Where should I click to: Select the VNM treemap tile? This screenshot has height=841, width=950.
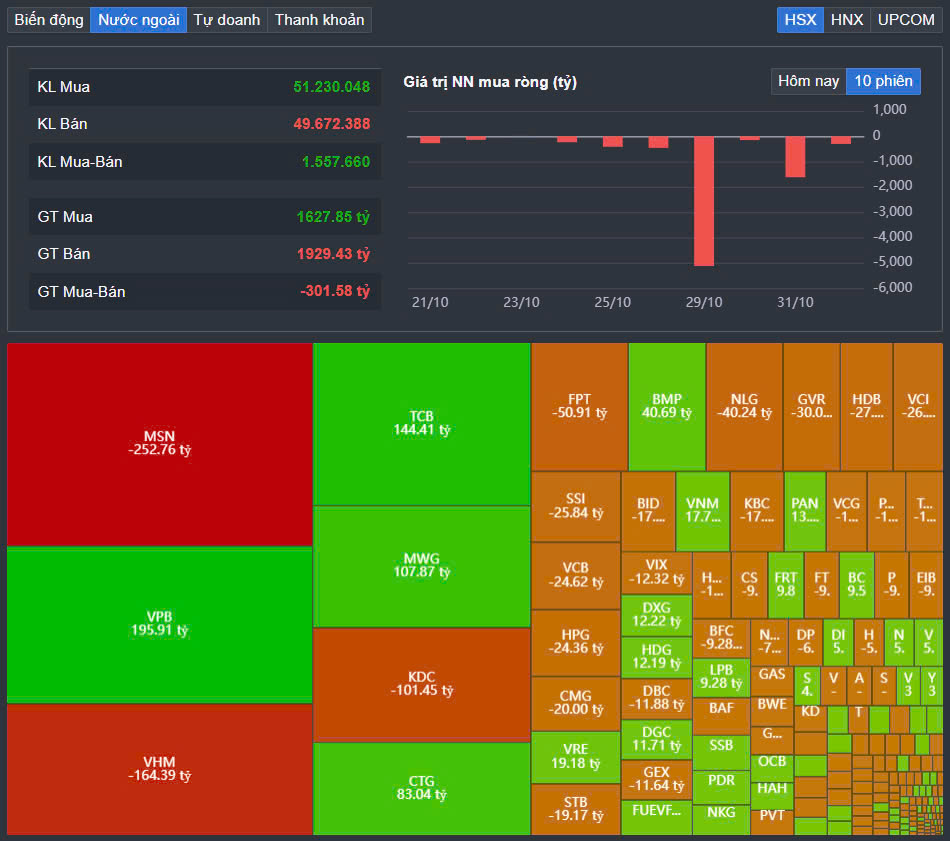tap(702, 511)
